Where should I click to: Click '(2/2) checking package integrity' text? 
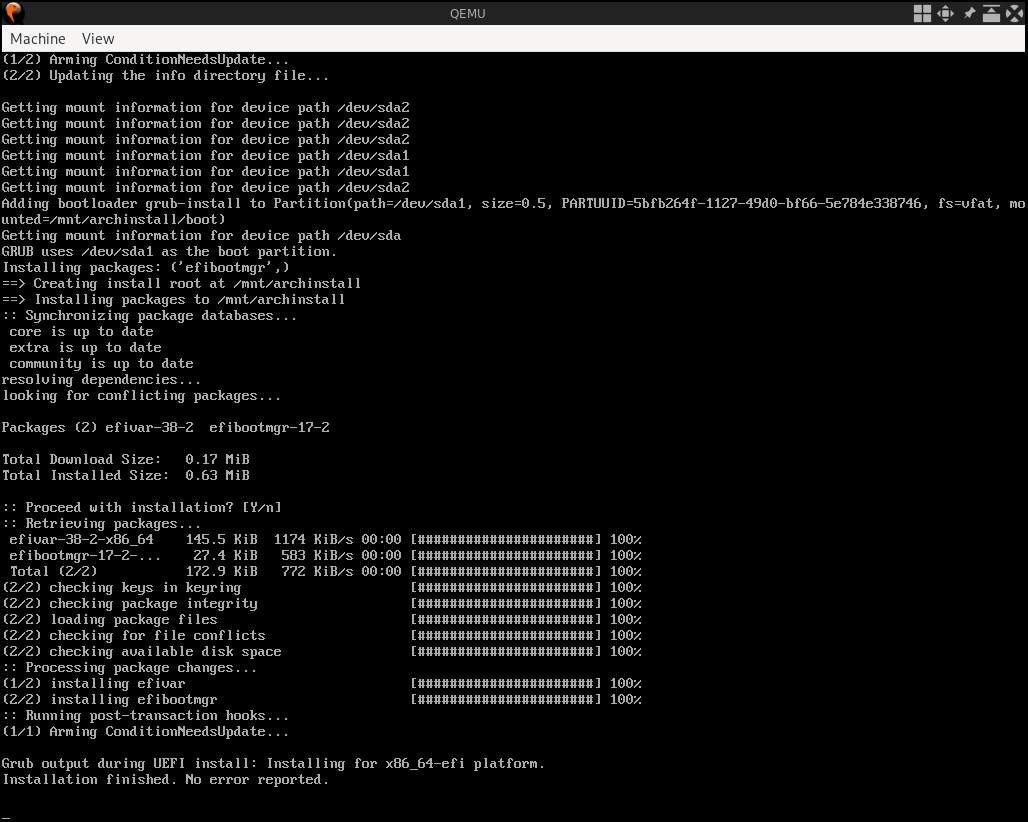(x=130, y=604)
